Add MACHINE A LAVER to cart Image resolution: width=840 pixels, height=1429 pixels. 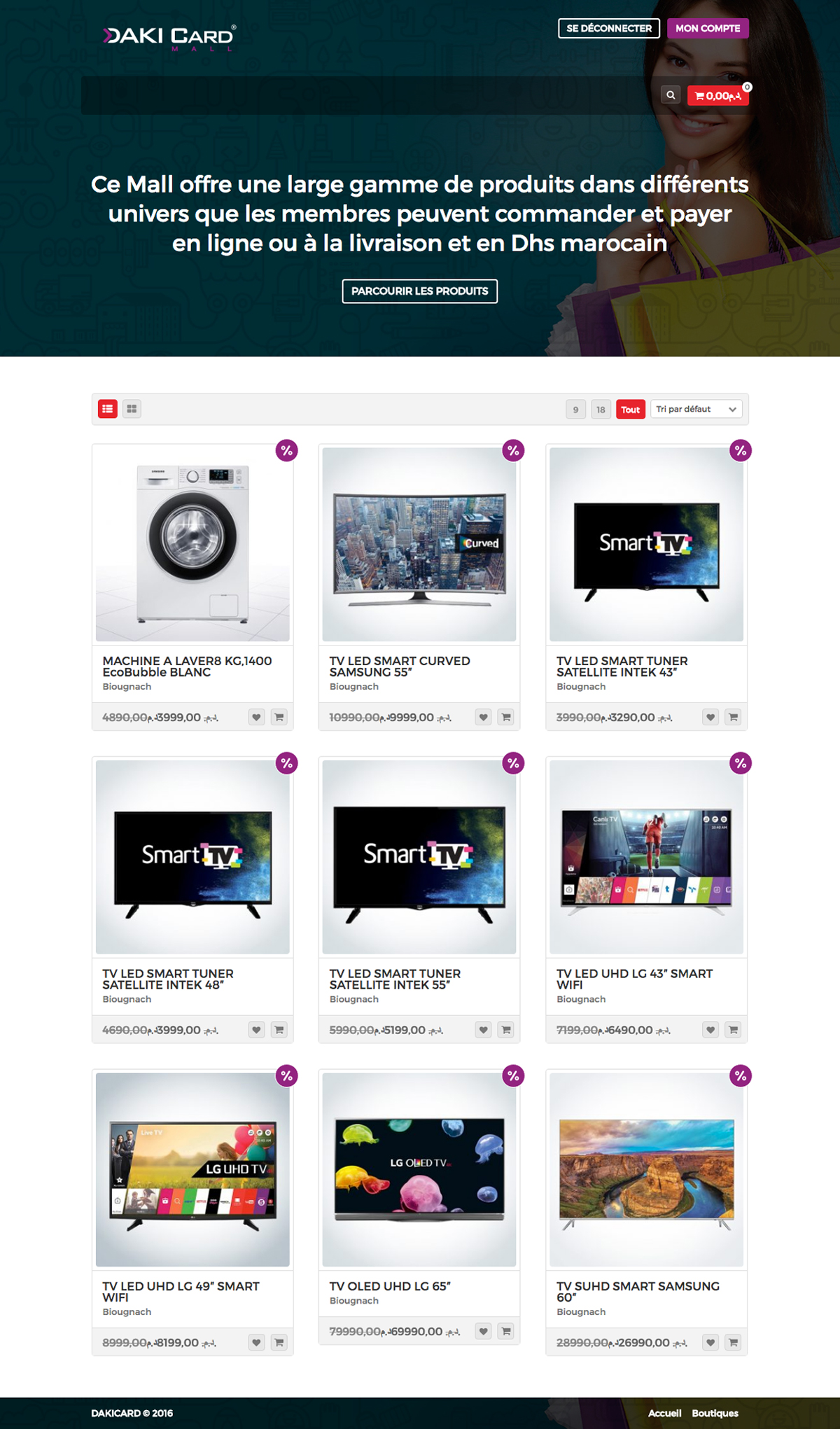click(x=279, y=717)
